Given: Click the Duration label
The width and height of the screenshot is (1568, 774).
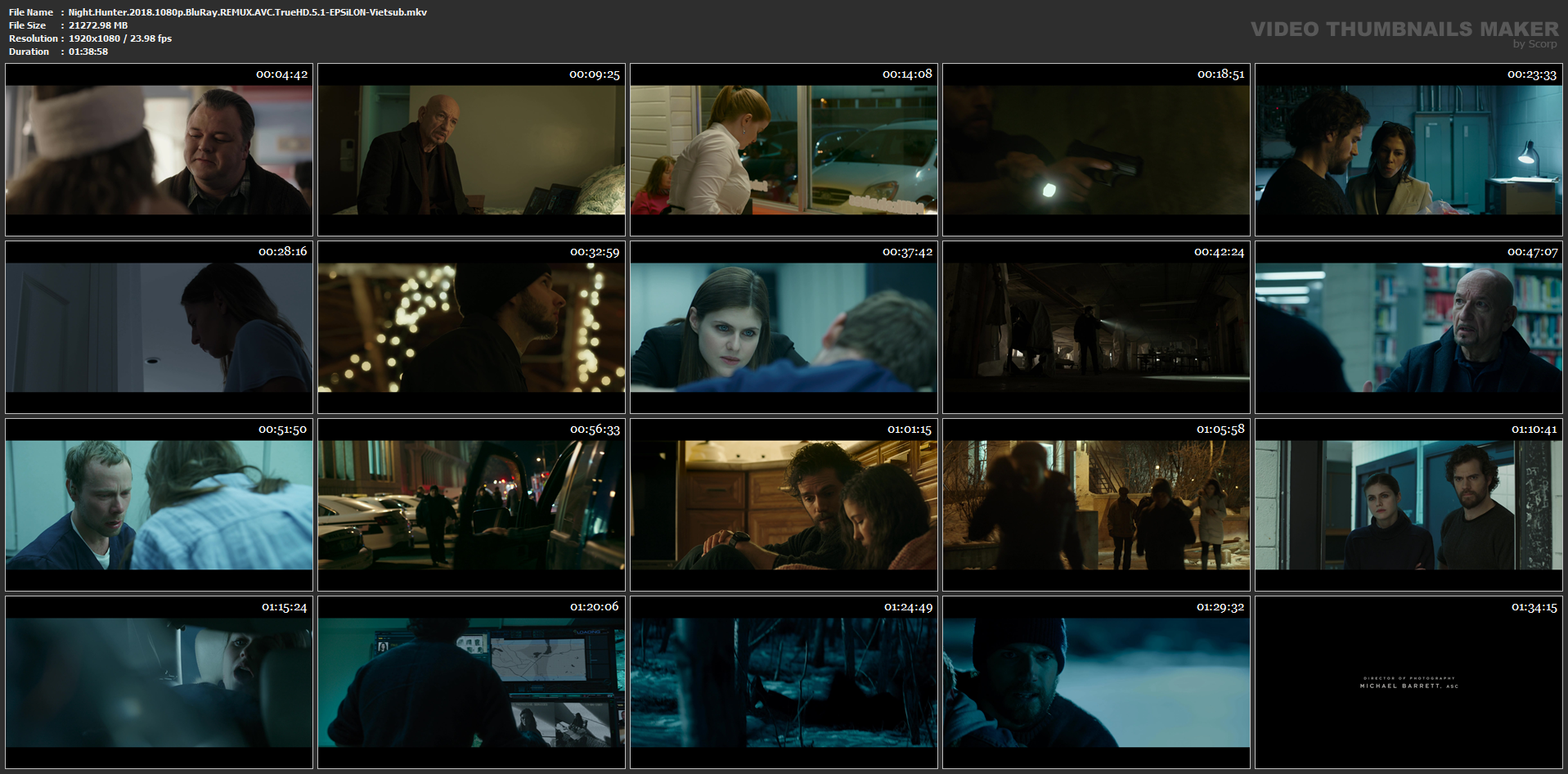Looking at the screenshot, I should [29, 52].
